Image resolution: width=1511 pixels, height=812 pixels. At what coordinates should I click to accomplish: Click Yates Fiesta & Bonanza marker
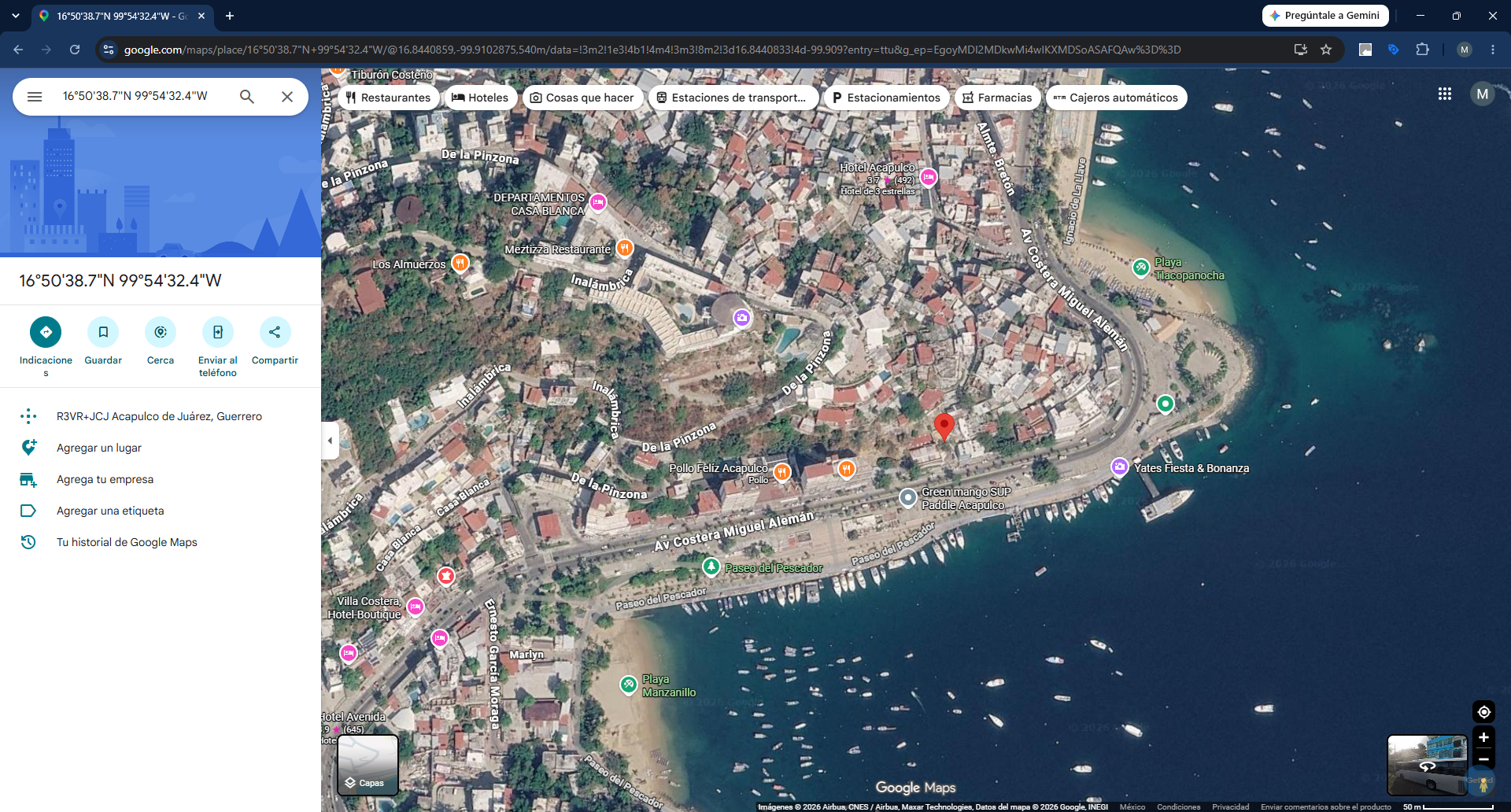tap(1120, 467)
